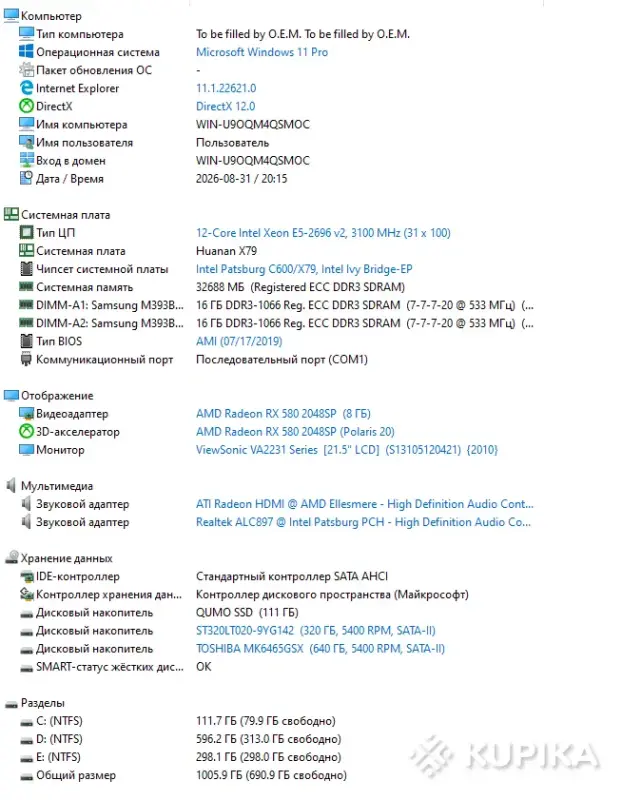Select the Общий размер row label
The height and width of the screenshot is (800, 622).
(76, 776)
